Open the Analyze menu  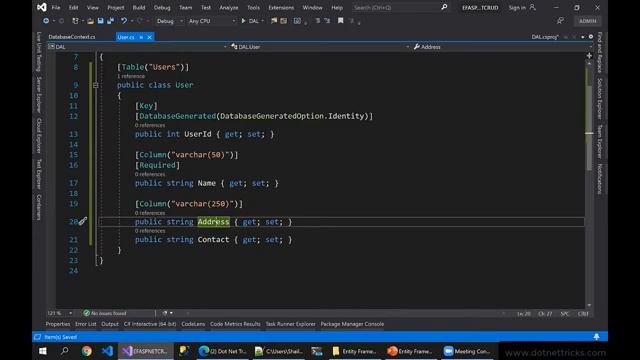(x=229, y=7)
